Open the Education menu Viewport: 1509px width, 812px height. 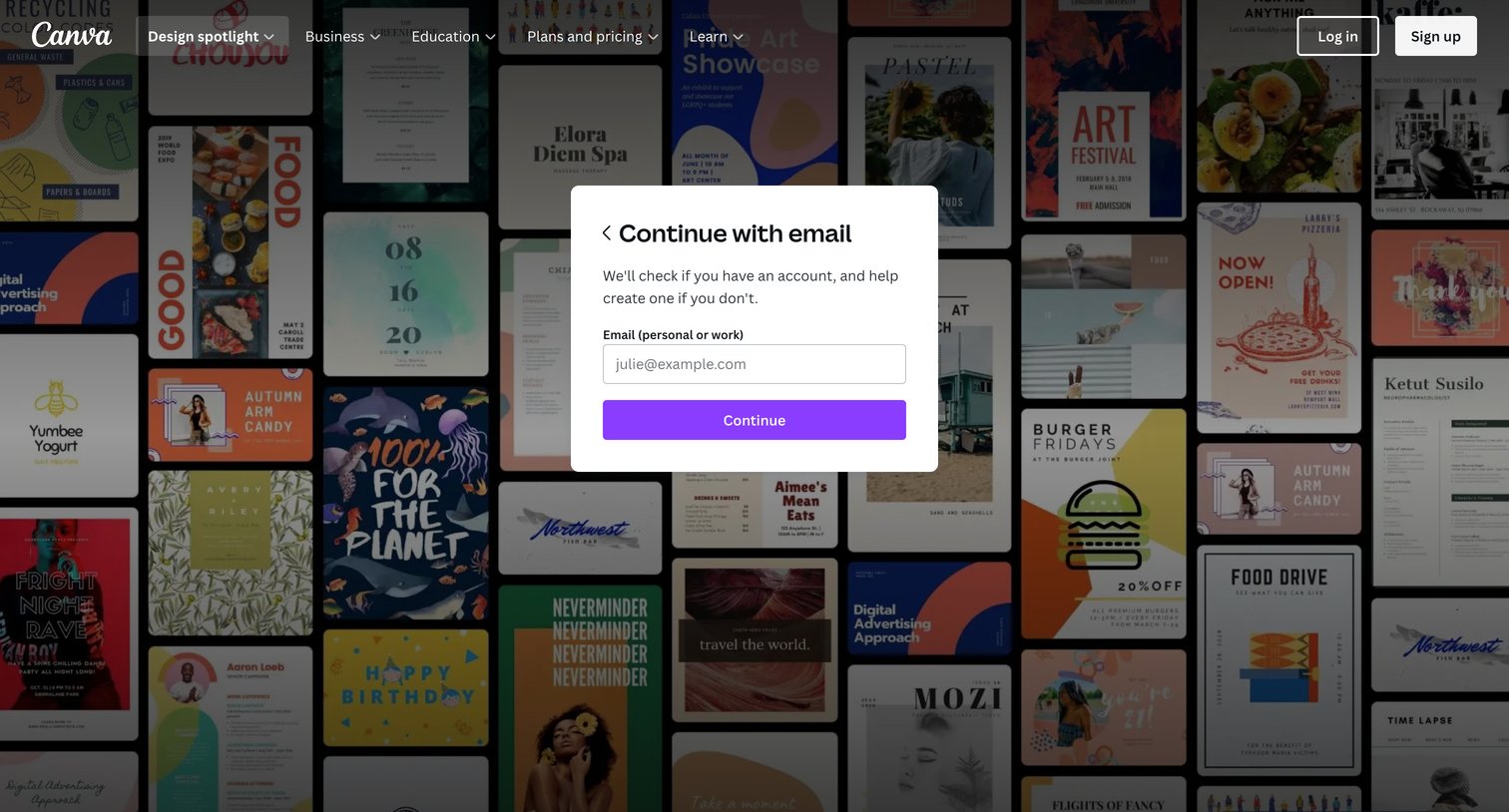(453, 36)
